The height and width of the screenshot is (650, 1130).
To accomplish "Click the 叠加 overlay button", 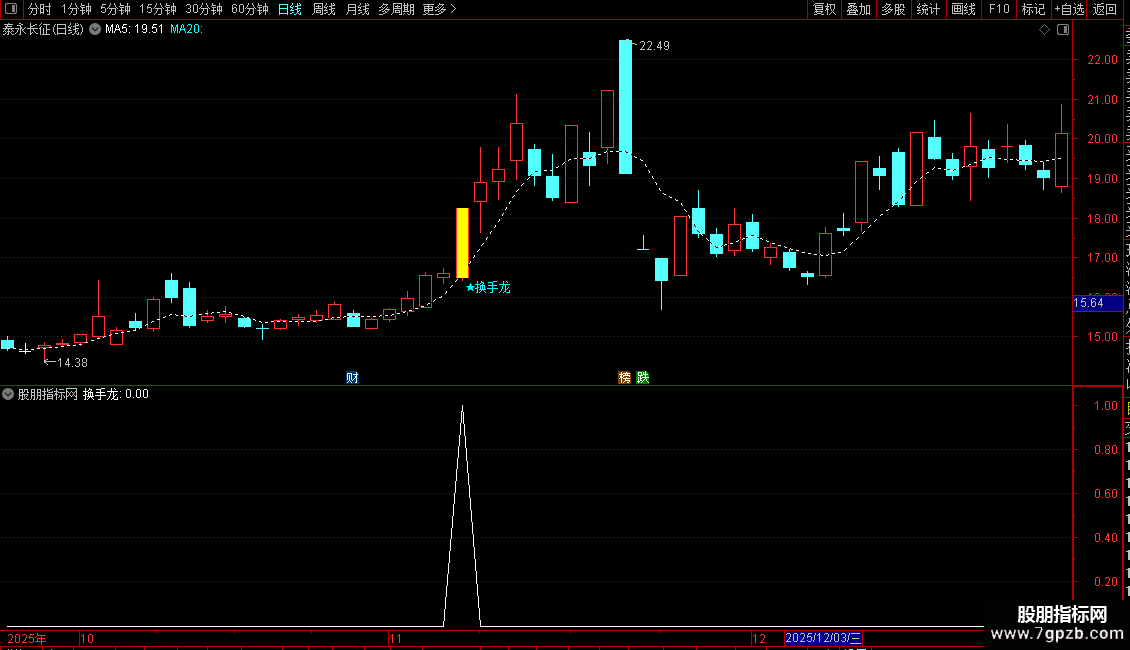I will tap(858, 9).
